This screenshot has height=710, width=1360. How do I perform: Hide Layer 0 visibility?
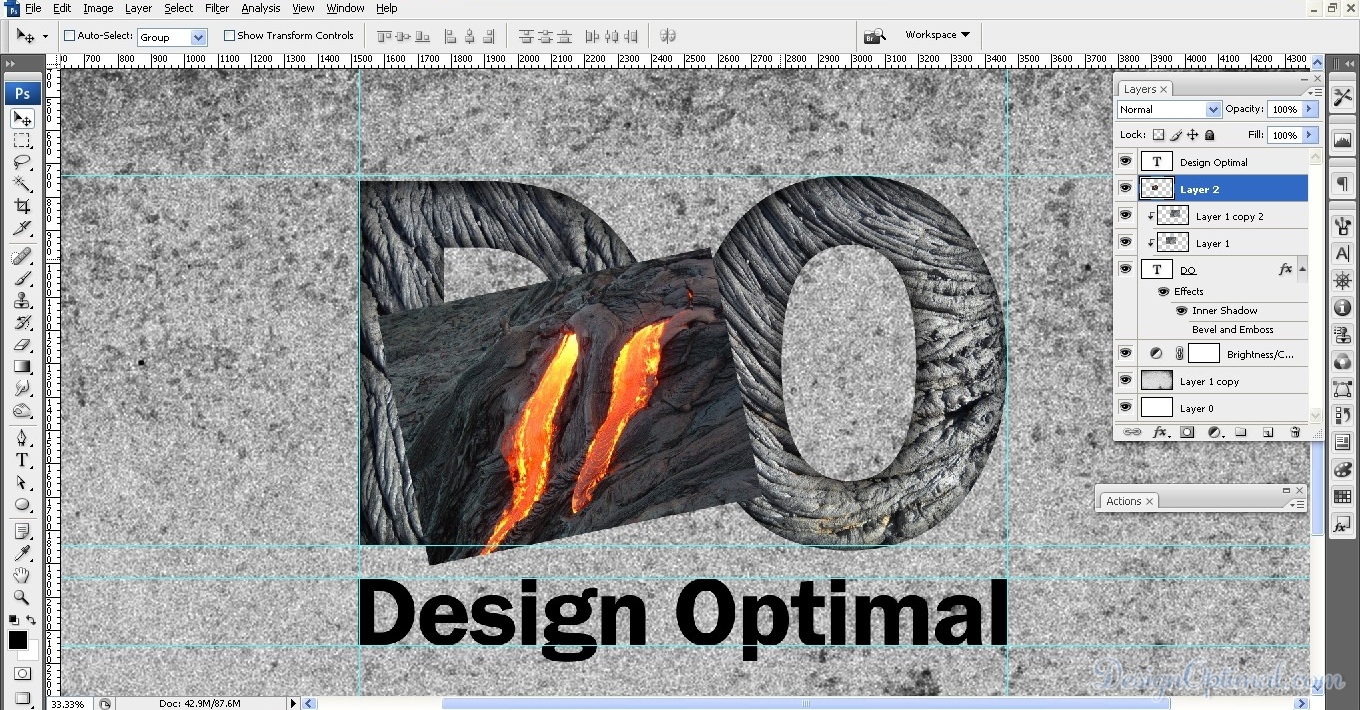tap(1125, 407)
